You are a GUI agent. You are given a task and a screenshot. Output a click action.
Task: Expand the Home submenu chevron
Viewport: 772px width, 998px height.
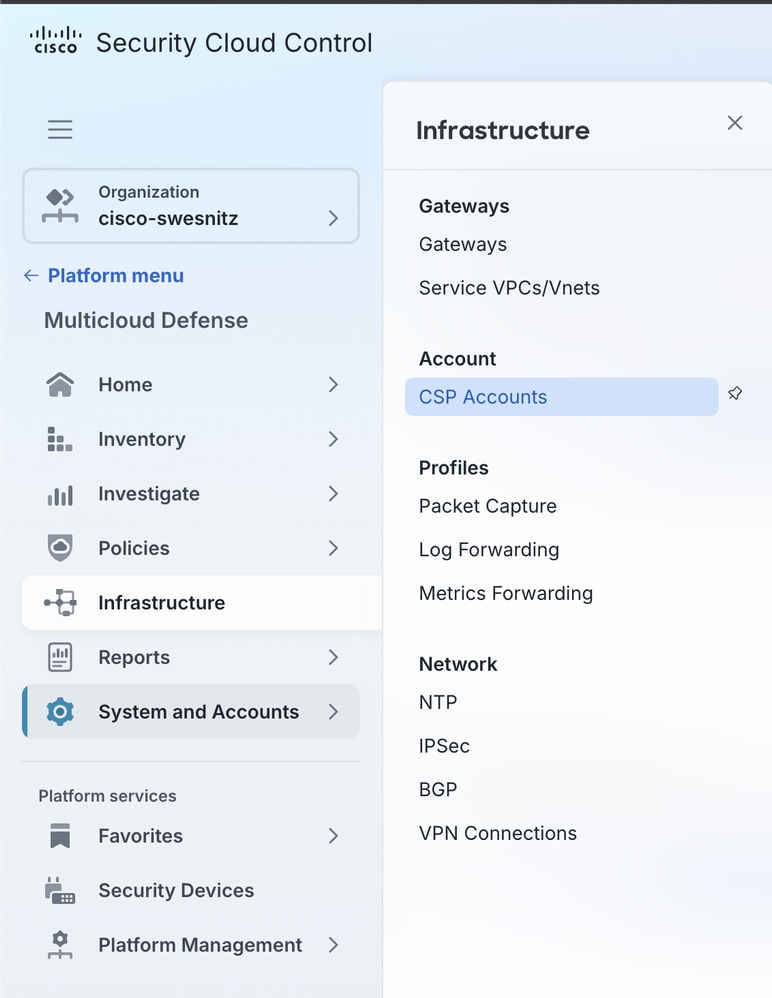coord(333,384)
